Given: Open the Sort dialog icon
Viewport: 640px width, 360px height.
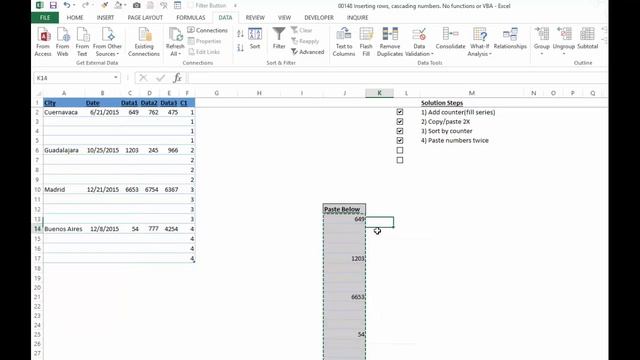Looking at the screenshot, I should click(x=255, y=39).
